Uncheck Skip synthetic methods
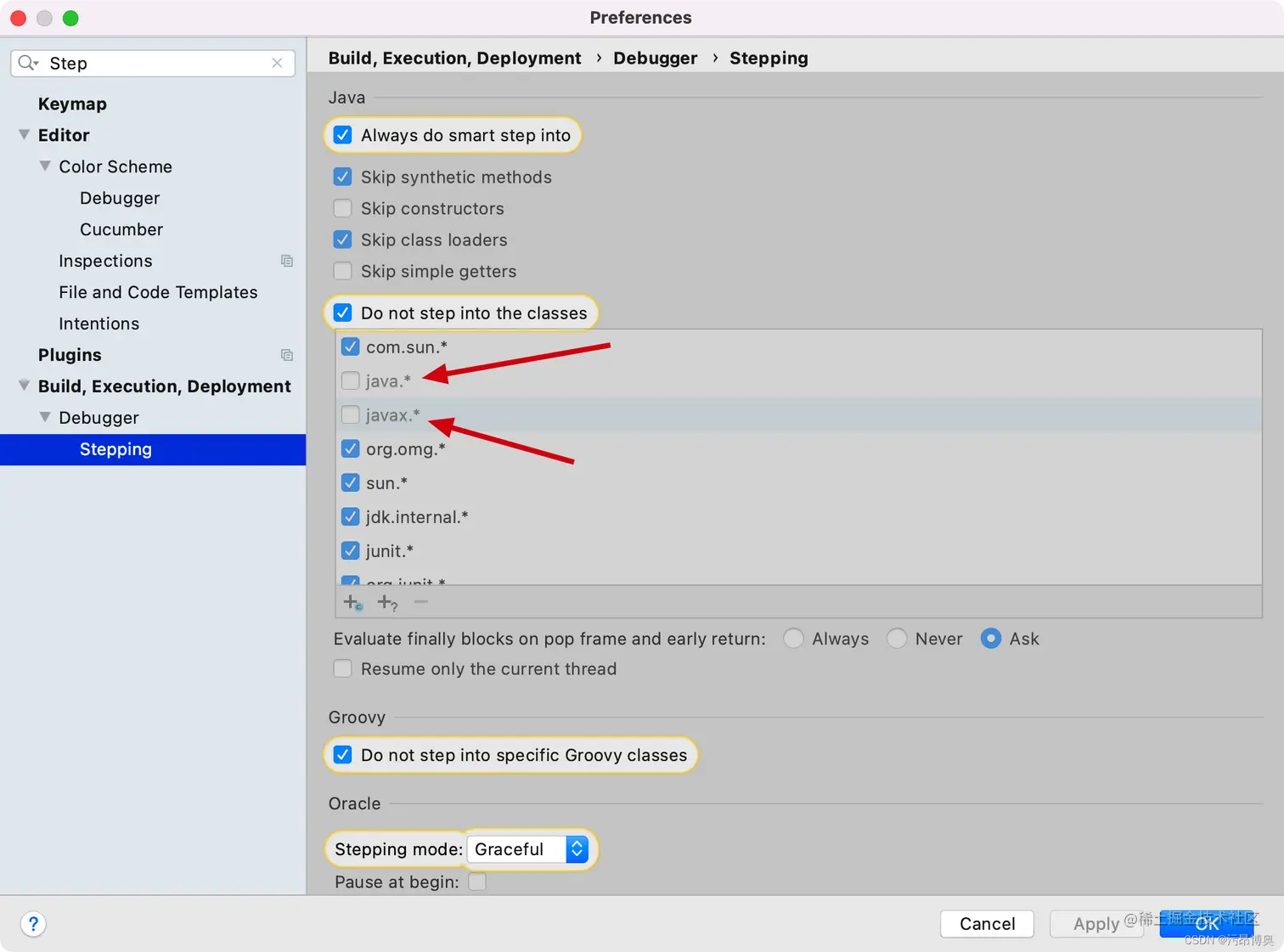The image size is (1284, 952). click(x=343, y=177)
